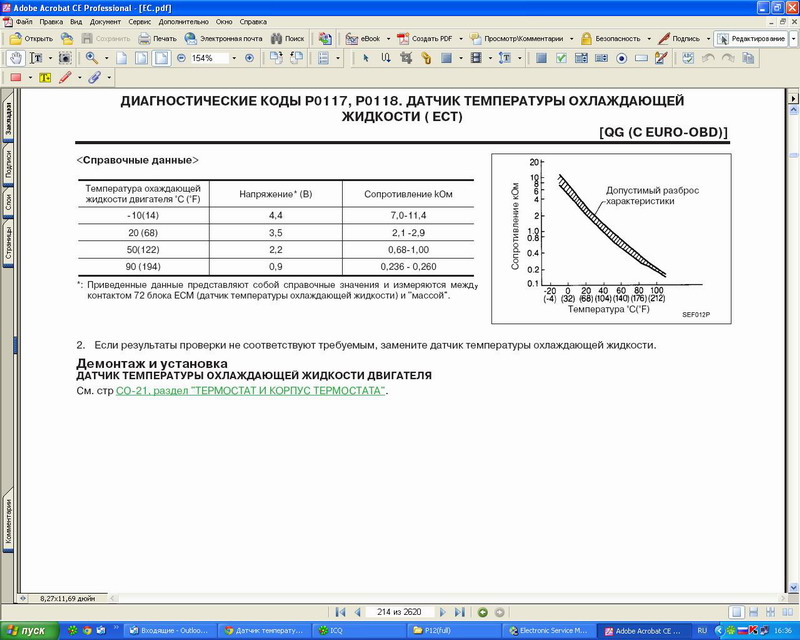This screenshot has width=800, height=640.
Task: Switch to Electronic Service Manual taskbar window
Action: (x=549, y=631)
